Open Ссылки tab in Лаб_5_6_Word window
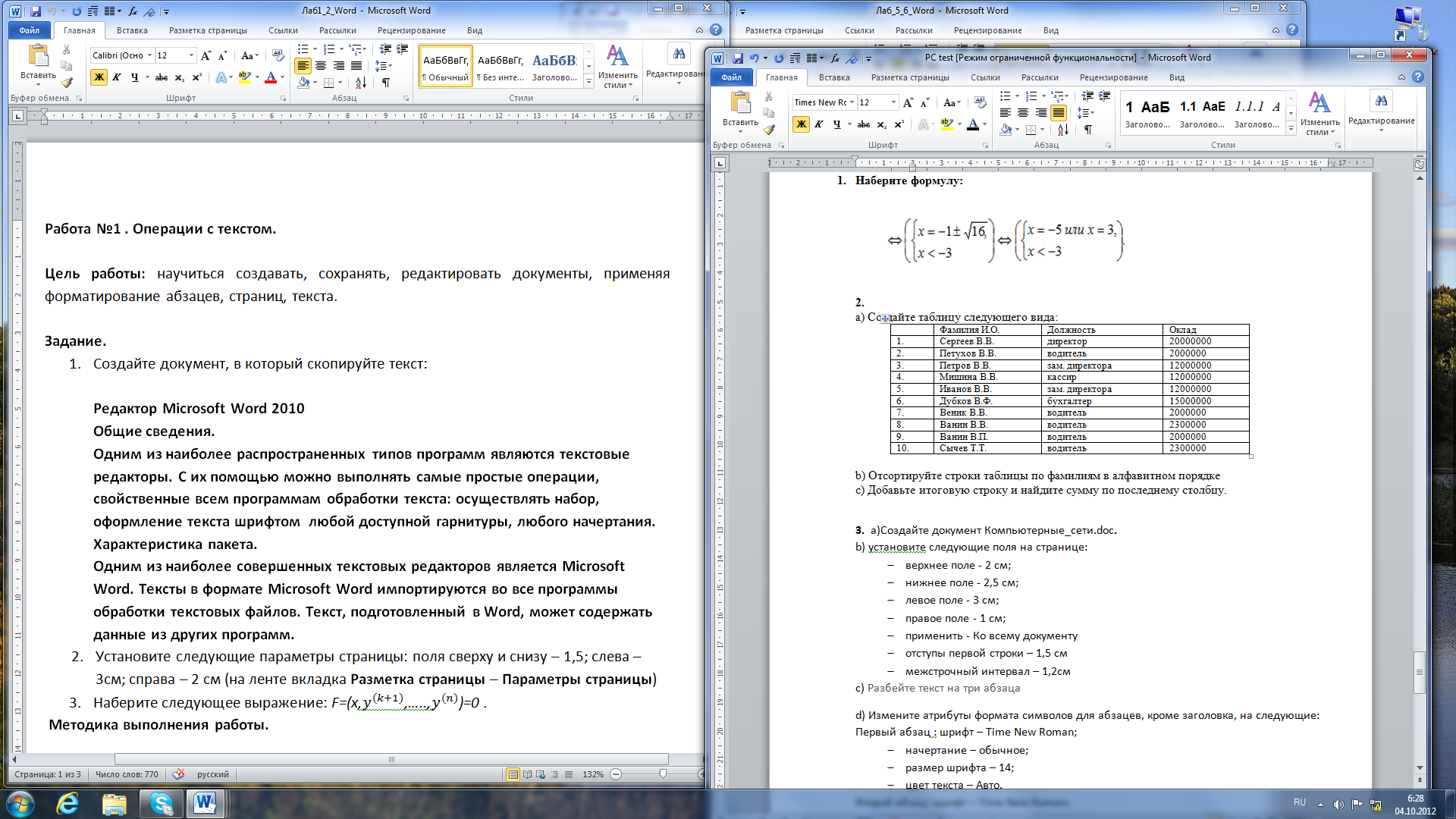This screenshot has width=1456, height=819. pos(859,30)
